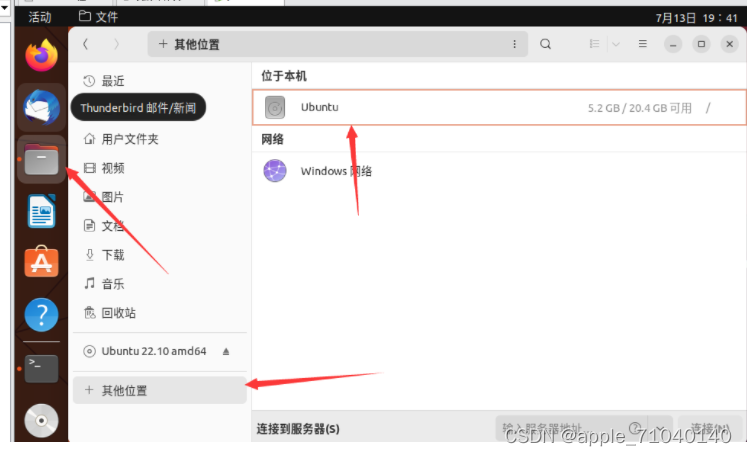Close the Files window
The height and width of the screenshot is (456, 747).
coord(729,44)
